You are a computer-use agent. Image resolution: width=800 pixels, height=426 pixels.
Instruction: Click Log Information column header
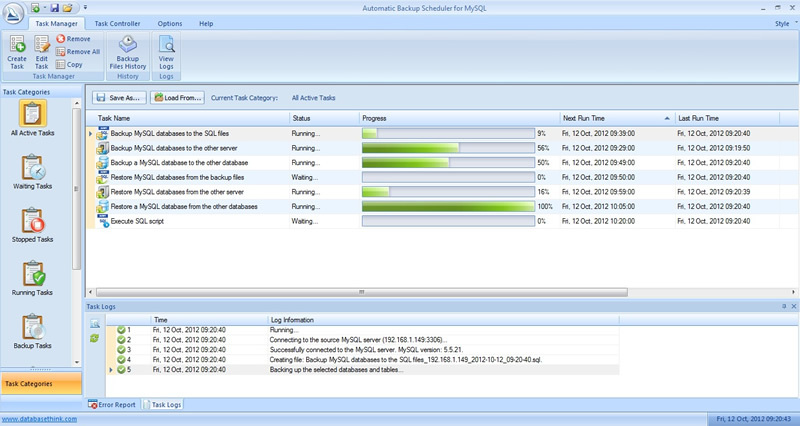(443, 320)
